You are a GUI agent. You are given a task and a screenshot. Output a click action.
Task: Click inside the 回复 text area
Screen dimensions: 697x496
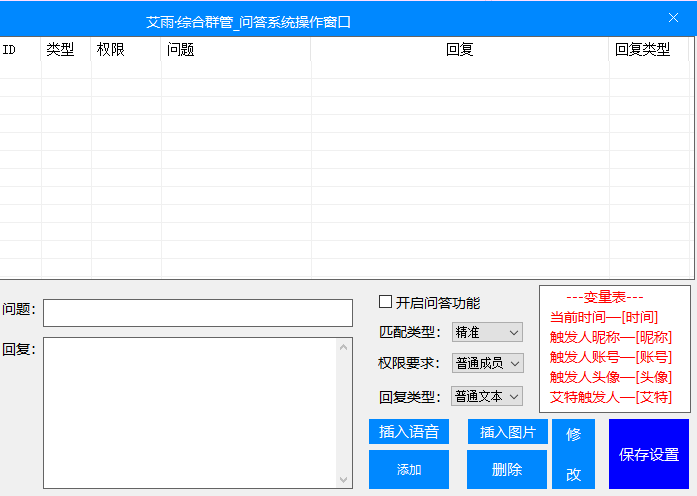[x=190, y=412]
